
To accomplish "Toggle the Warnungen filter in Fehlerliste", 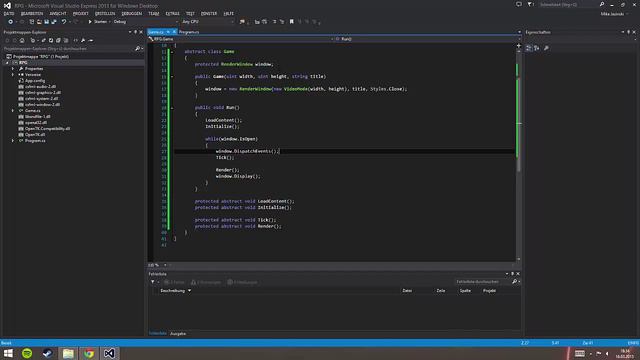I will tap(206, 282).
